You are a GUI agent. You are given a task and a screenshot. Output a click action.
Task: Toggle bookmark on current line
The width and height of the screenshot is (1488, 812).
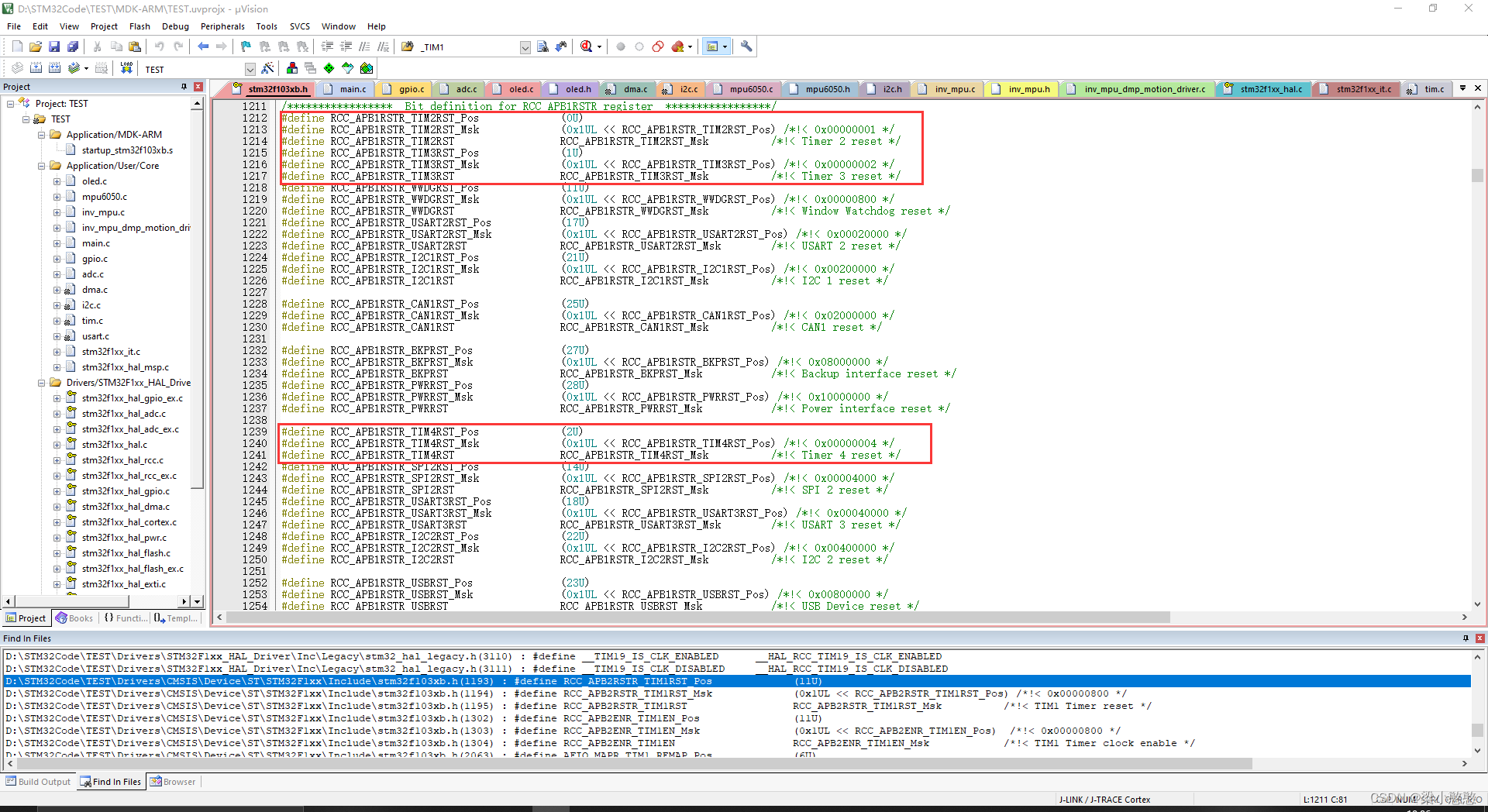[246, 46]
